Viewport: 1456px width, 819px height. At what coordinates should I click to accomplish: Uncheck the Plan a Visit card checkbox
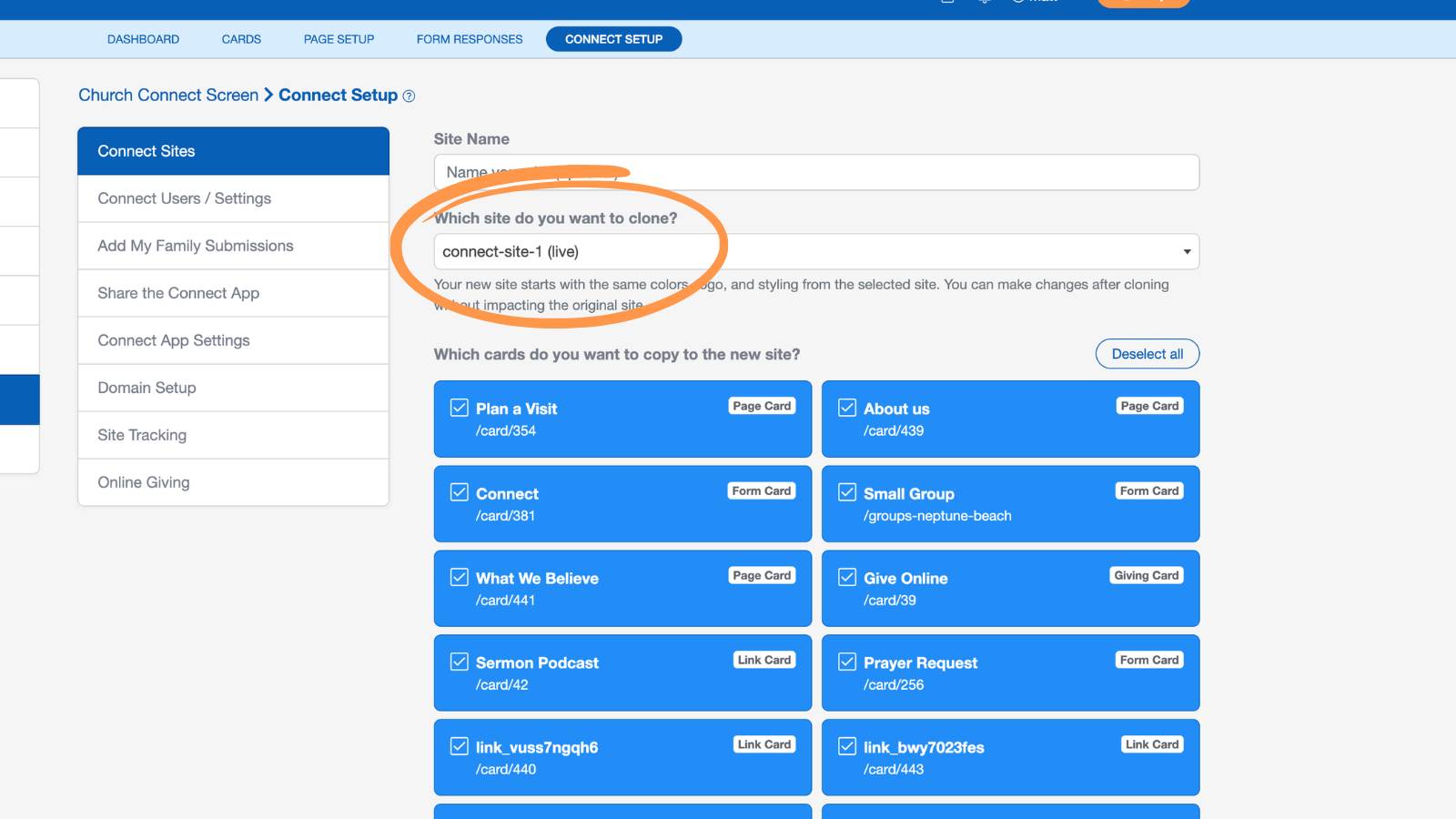click(460, 408)
